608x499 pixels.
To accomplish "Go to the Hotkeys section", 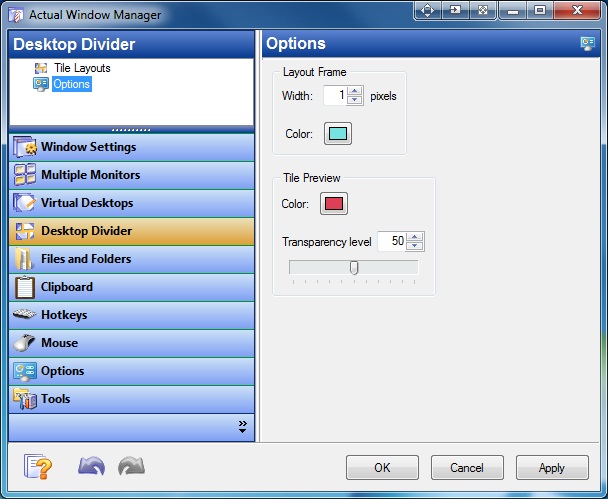I will pyautogui.click(x=131, y=315).
